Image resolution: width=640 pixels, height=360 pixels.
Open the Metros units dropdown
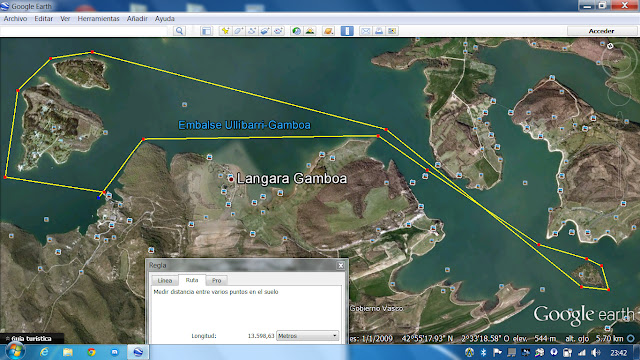(x=308, y=336)
